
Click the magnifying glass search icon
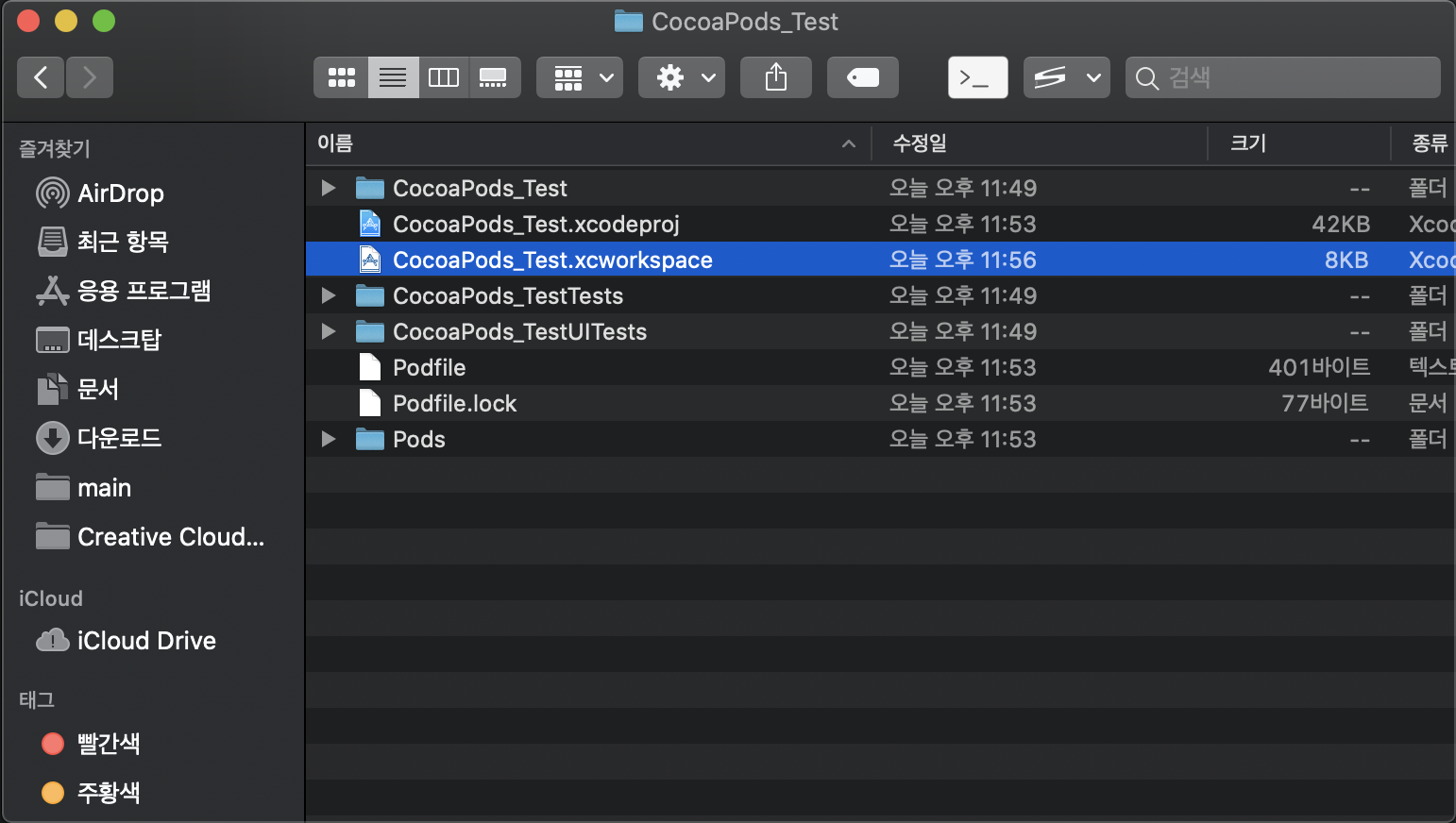1146,78
